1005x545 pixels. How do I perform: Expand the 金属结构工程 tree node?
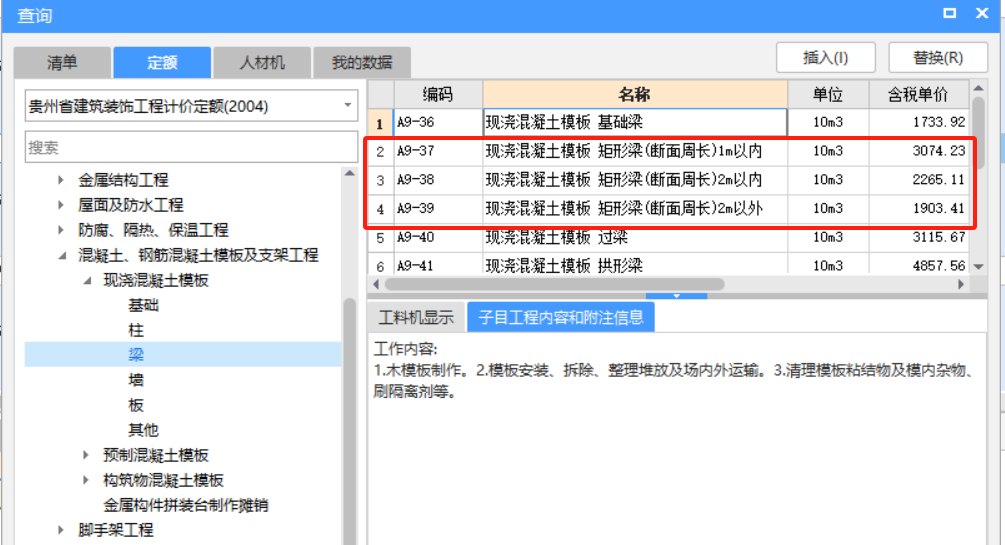coord(61,180)
